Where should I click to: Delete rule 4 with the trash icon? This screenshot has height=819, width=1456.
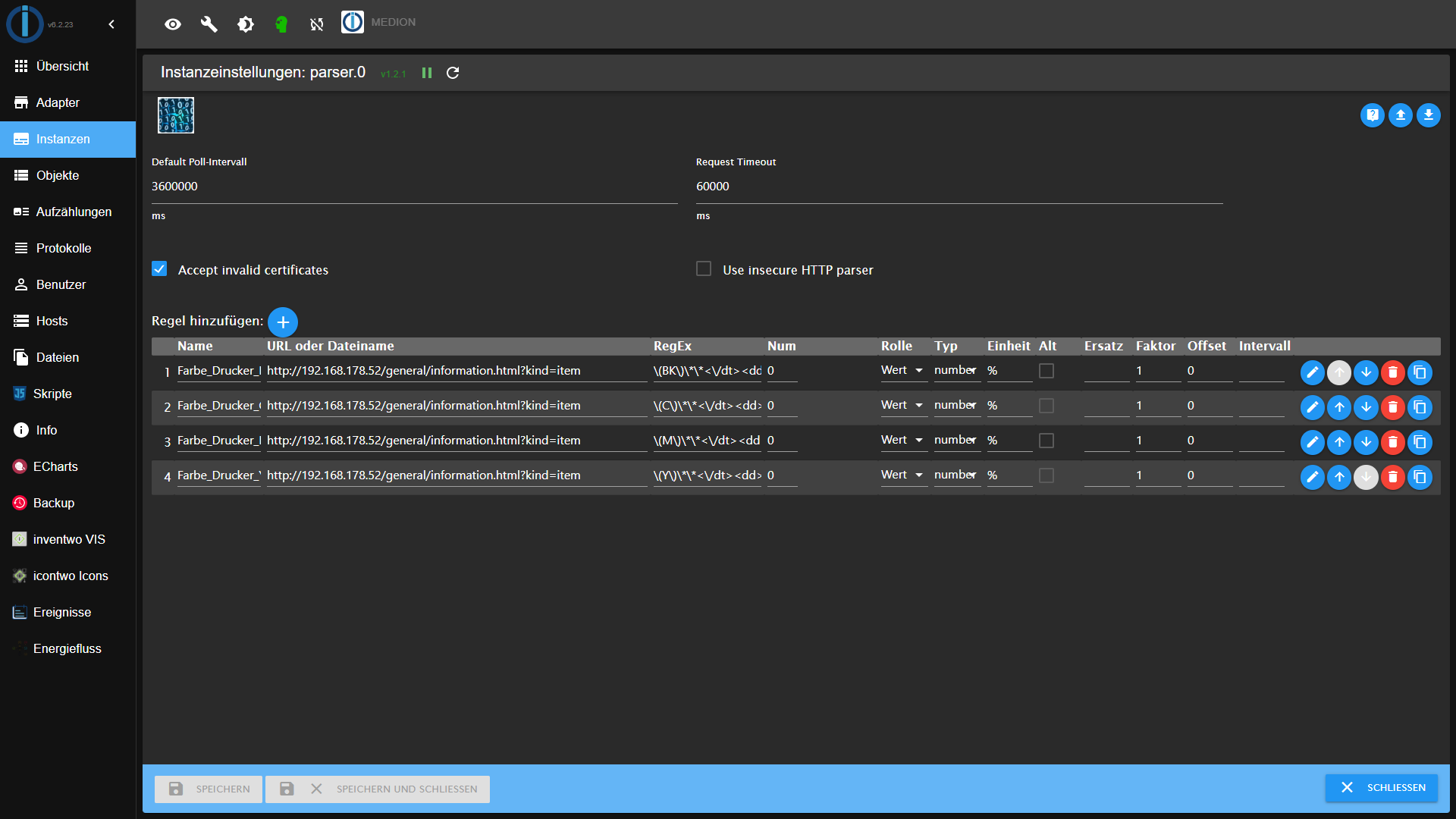(1393, 477)
